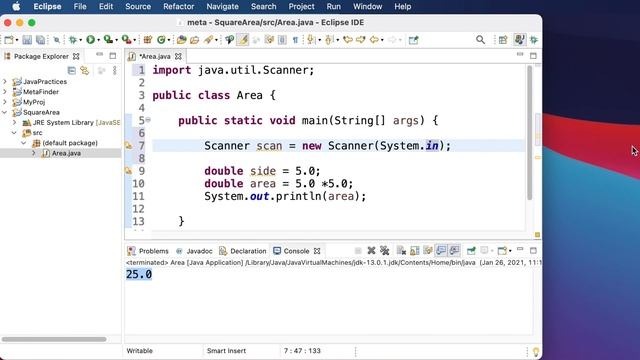Open the Navigate menu

click(222, 7)
